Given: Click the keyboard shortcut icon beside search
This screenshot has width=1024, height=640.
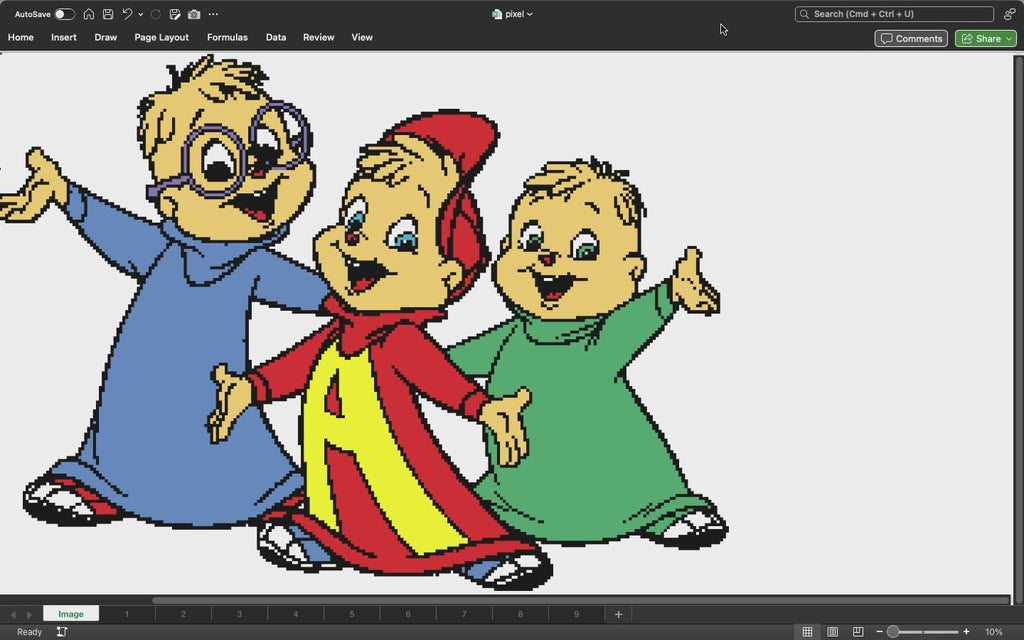Looking at the screenshot, I should point(1008,13).
